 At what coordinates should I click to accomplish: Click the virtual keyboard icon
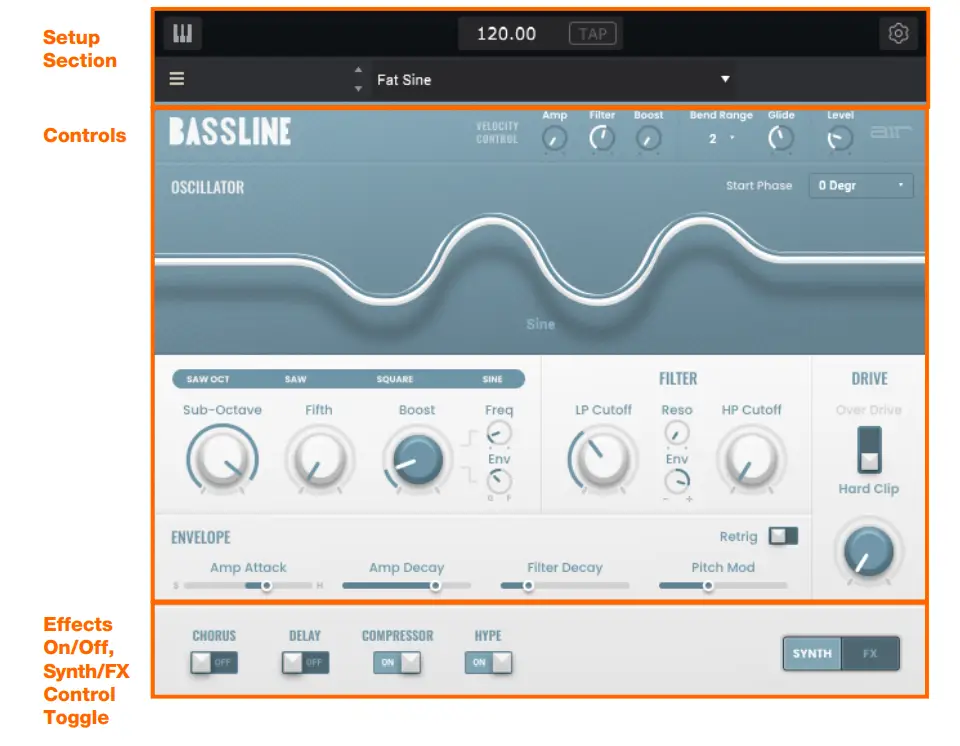click(x=181, y=33)
